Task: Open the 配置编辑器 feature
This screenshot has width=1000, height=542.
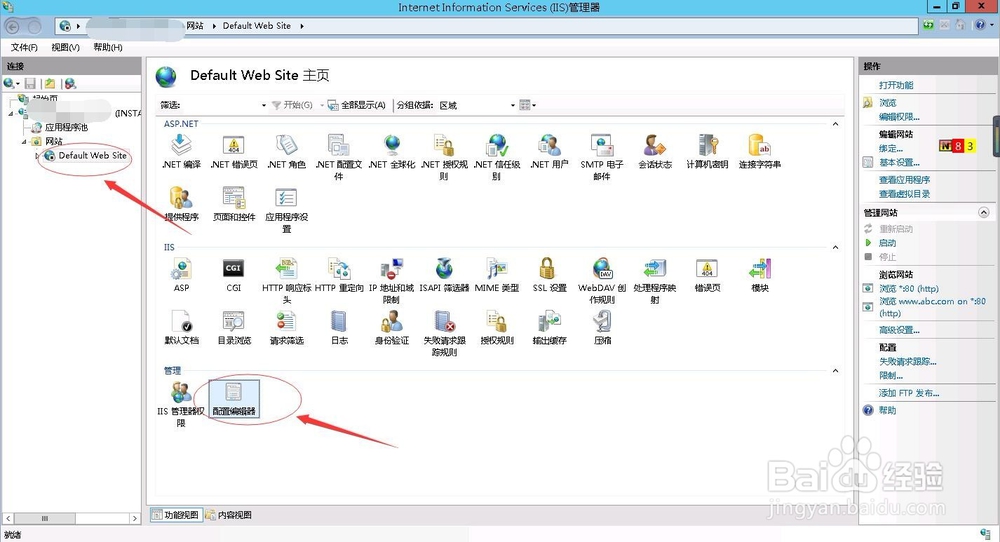Action: 234,399
